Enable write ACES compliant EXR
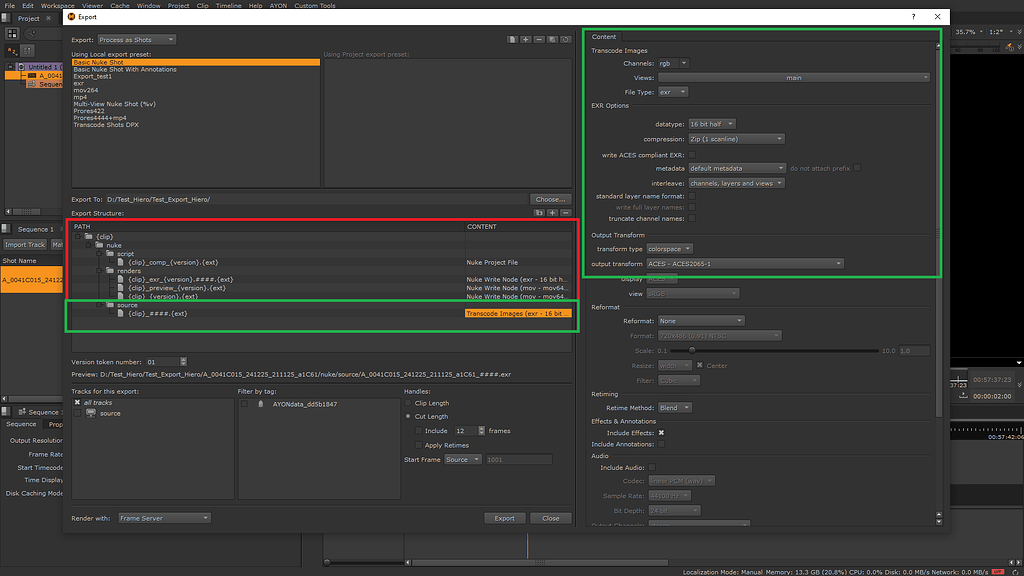1024x576 pixels. [x=692, y=154]
